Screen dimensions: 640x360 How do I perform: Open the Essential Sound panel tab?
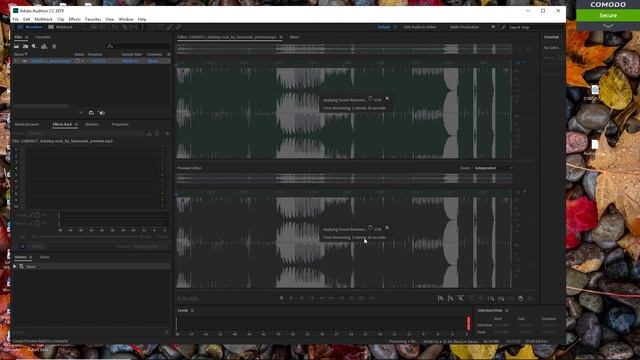[551, 37]
